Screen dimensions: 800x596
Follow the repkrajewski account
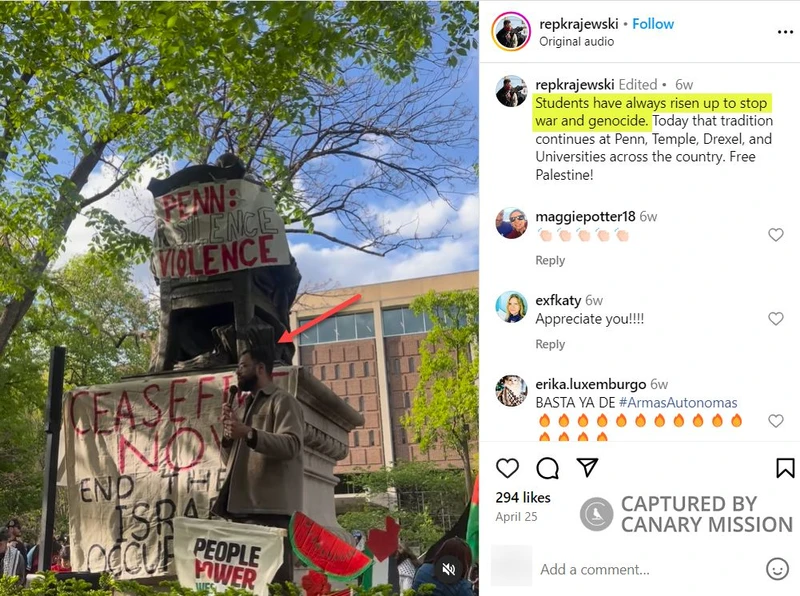coord(653,24)
